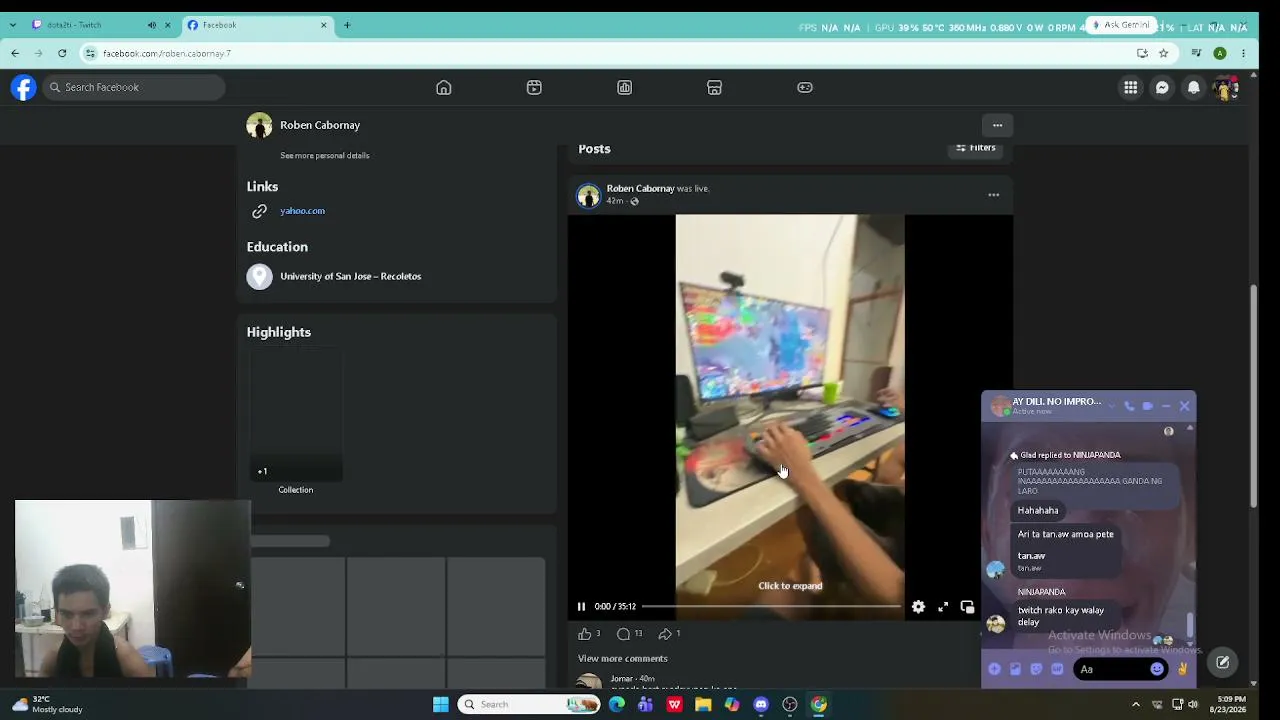Screen dimensions: 1280x720
Task: Start a video call in the chat window
Action: click(1147, 406)
